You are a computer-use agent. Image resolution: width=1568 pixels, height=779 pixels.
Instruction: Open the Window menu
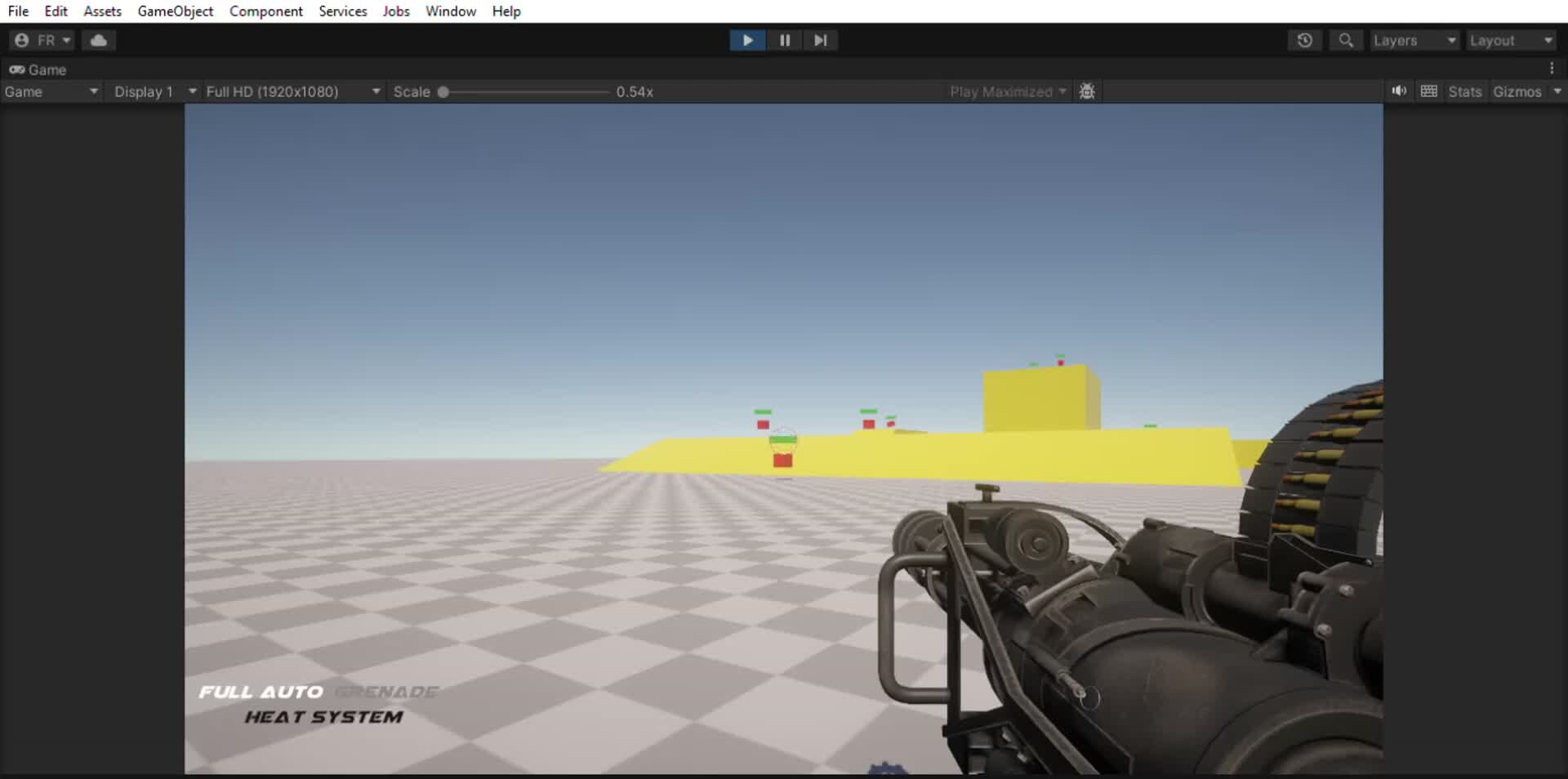click(450, 11)
